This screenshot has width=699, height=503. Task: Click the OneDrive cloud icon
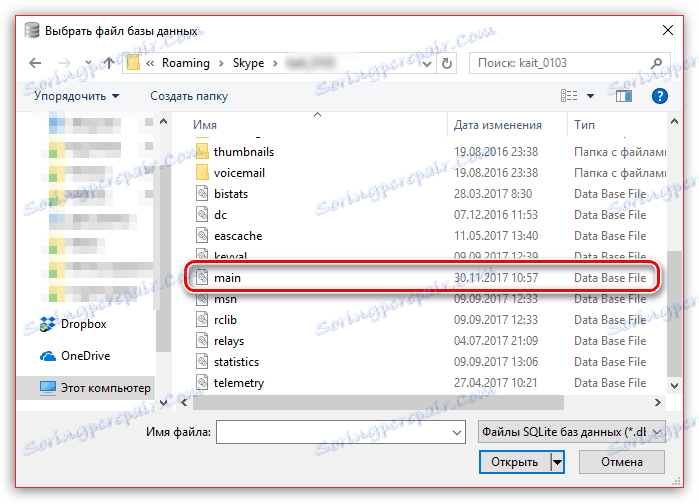click(x=48, y=356)
